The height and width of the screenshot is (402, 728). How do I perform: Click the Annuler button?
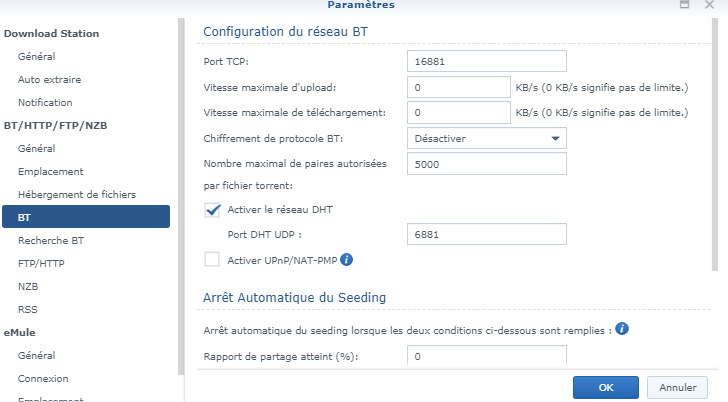(x=677, y=386)
